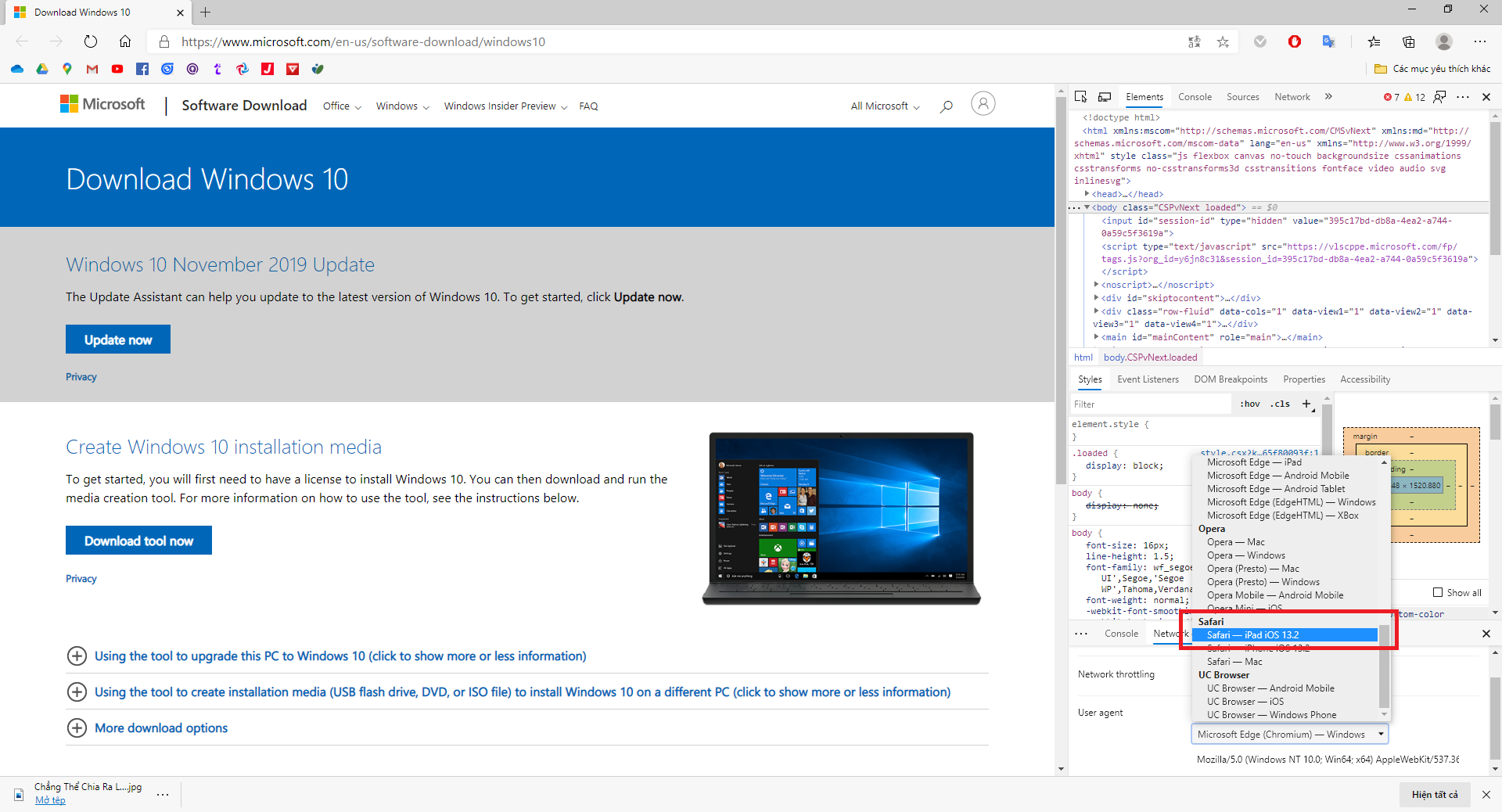Click the browser profile avatar icon

[x=1444, y=41]
